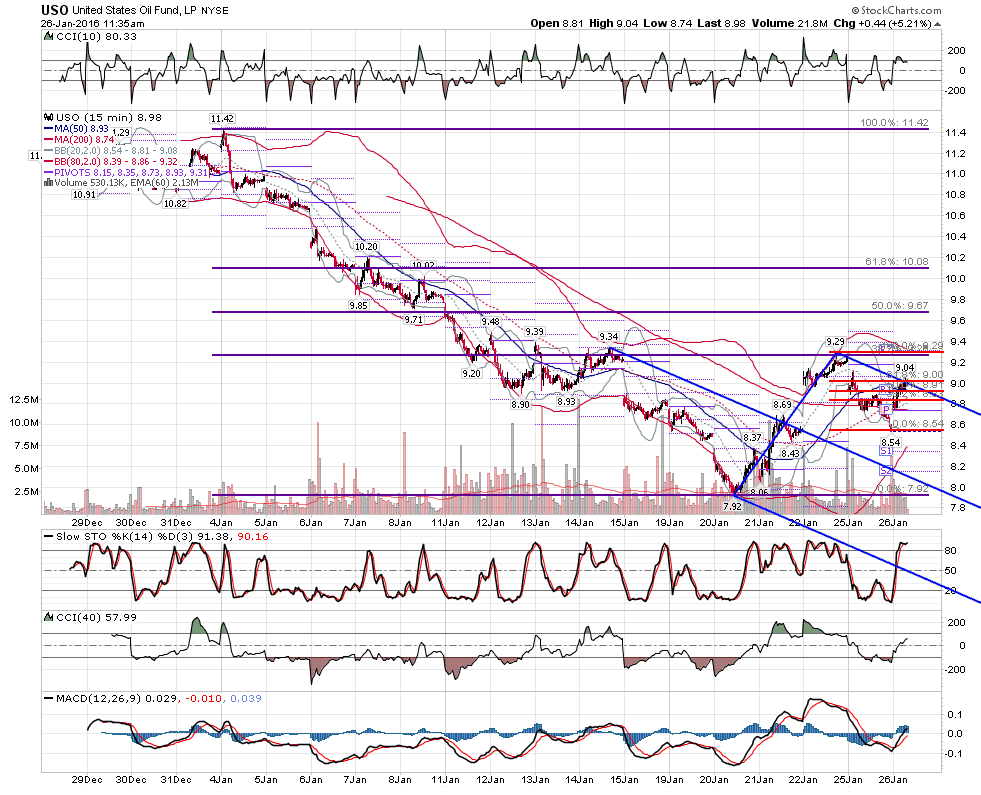Click the Volume 21.8M header value
Screen dimensions: 981x795
(790, 23)
